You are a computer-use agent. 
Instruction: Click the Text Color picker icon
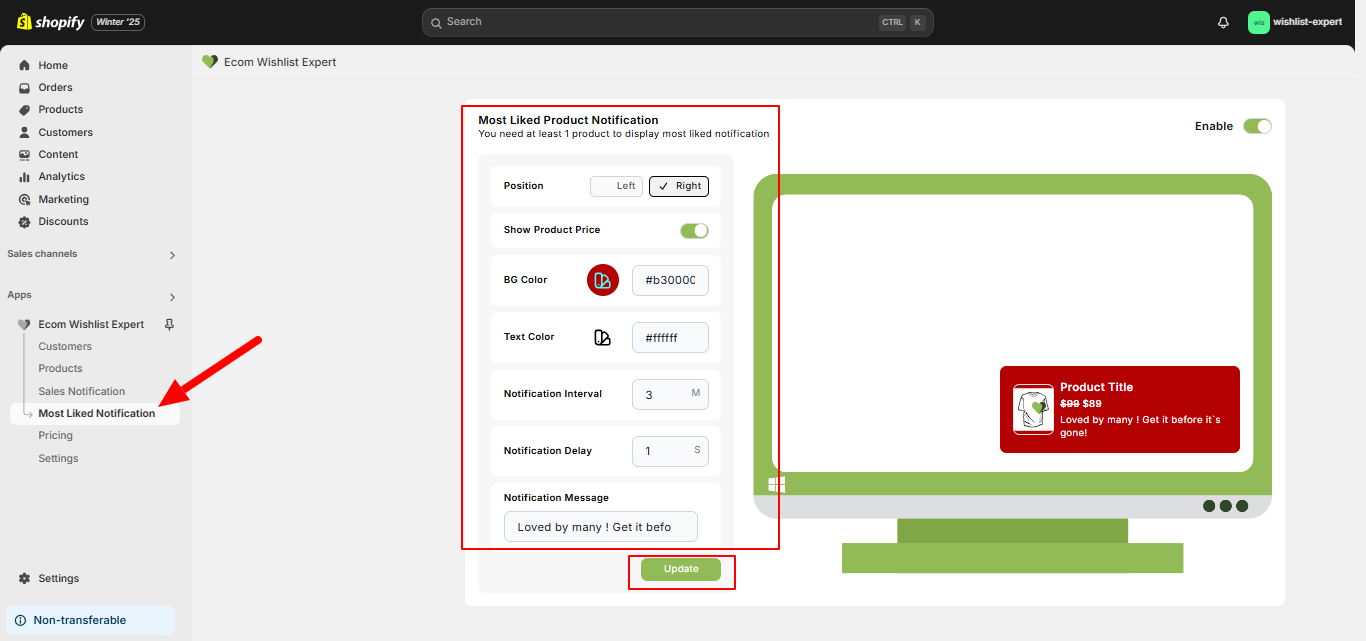tap(602, 338)
